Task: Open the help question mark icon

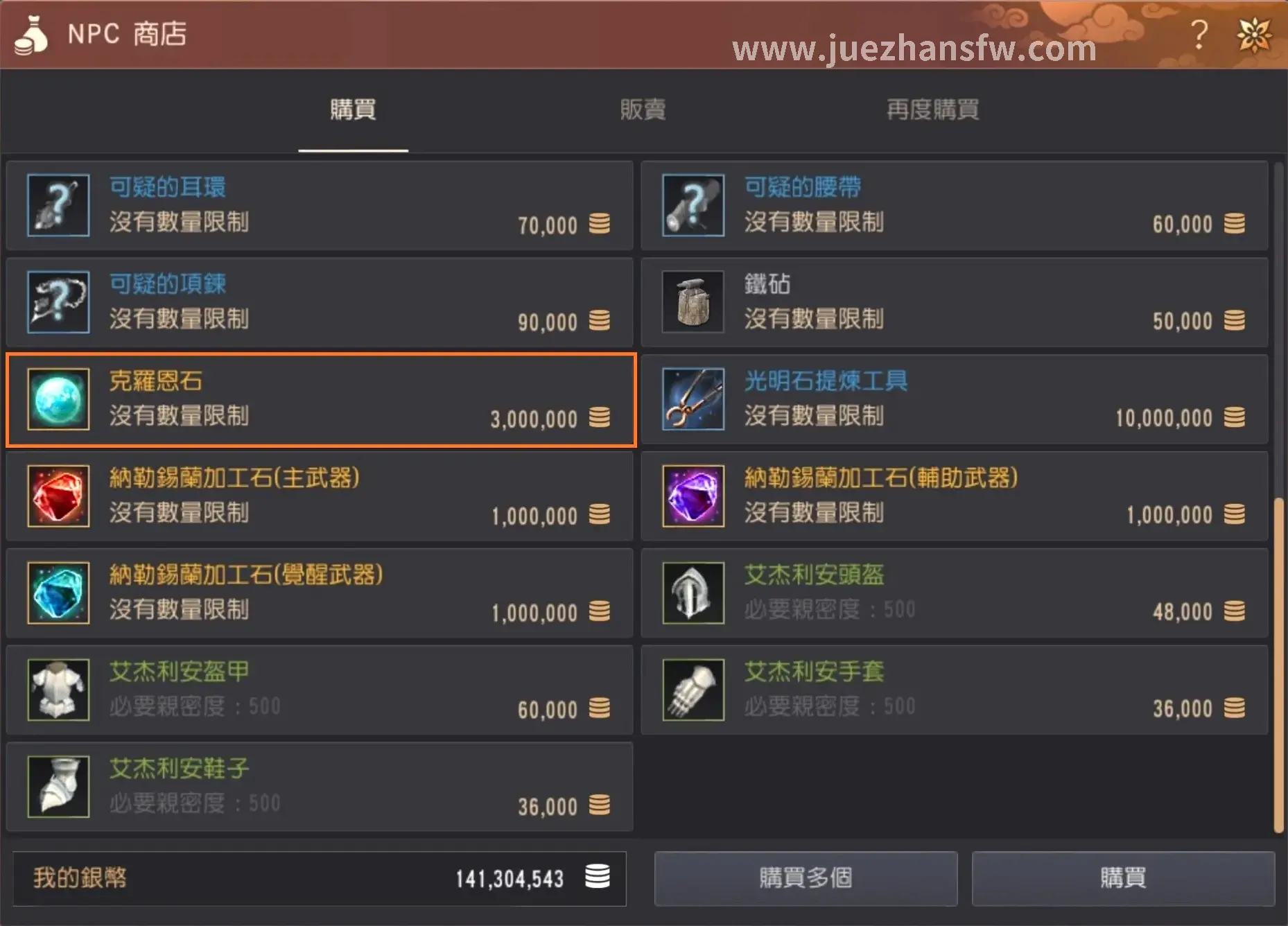Action: pyautogui.click(x=1199, y=34)
